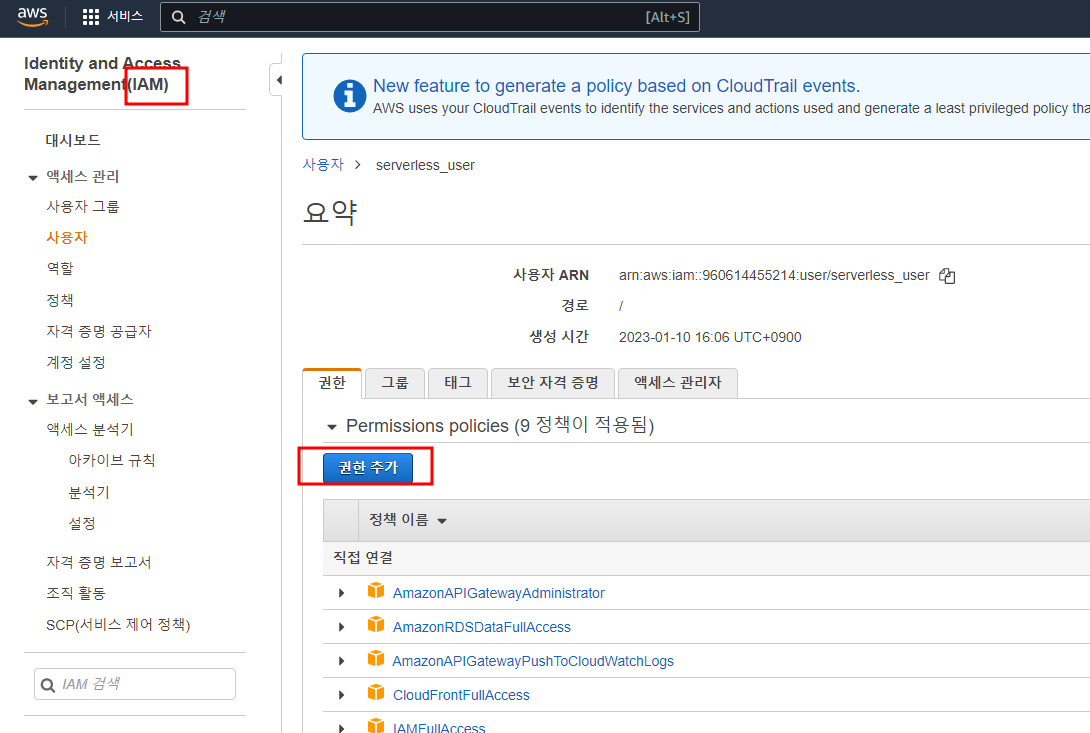Open the AmazonAPIGatewayAdministrator policy link

click(498, 593)
